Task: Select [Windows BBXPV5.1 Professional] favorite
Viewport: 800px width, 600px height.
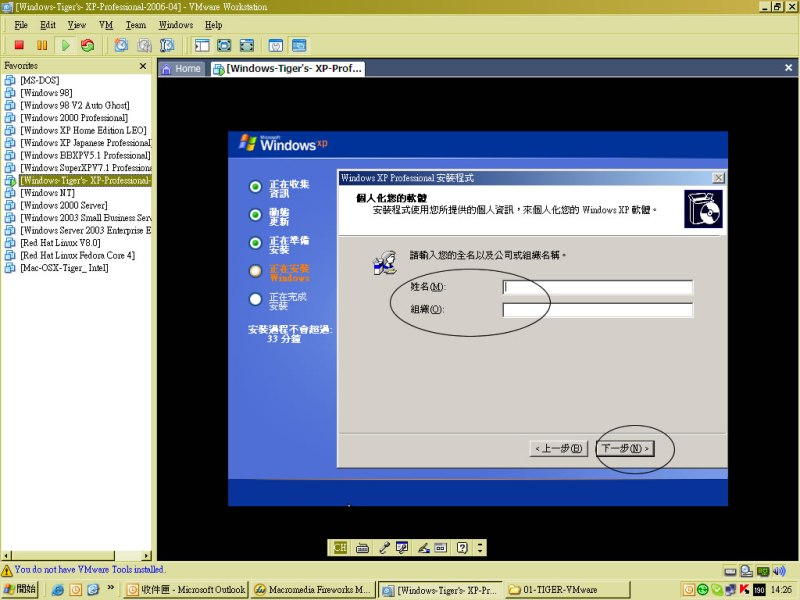Action: tap(85, 155)
